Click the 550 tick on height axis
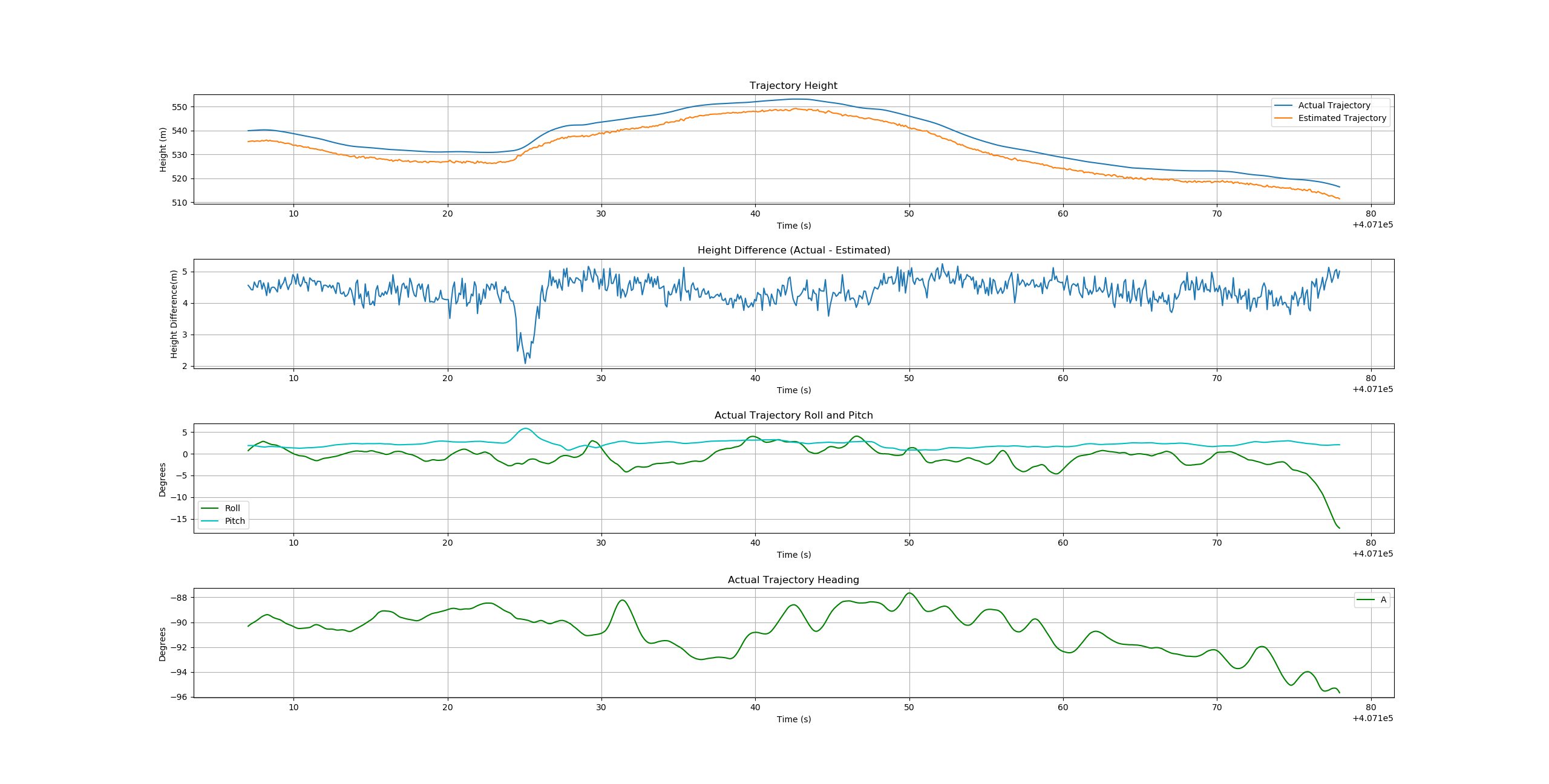This screenshot has height=784, width=1549. pos(180,107)
